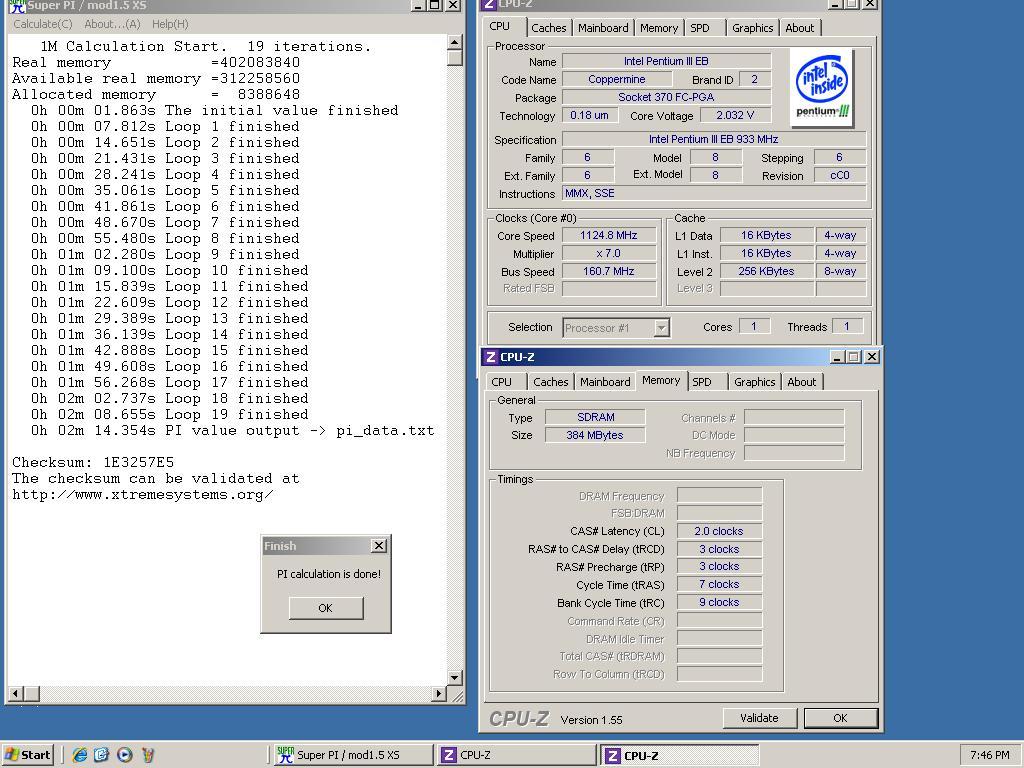The image size is (1024, 768).
Task: Open Mainboard tab in front CPU-Z window
Action: click(605, 382)
